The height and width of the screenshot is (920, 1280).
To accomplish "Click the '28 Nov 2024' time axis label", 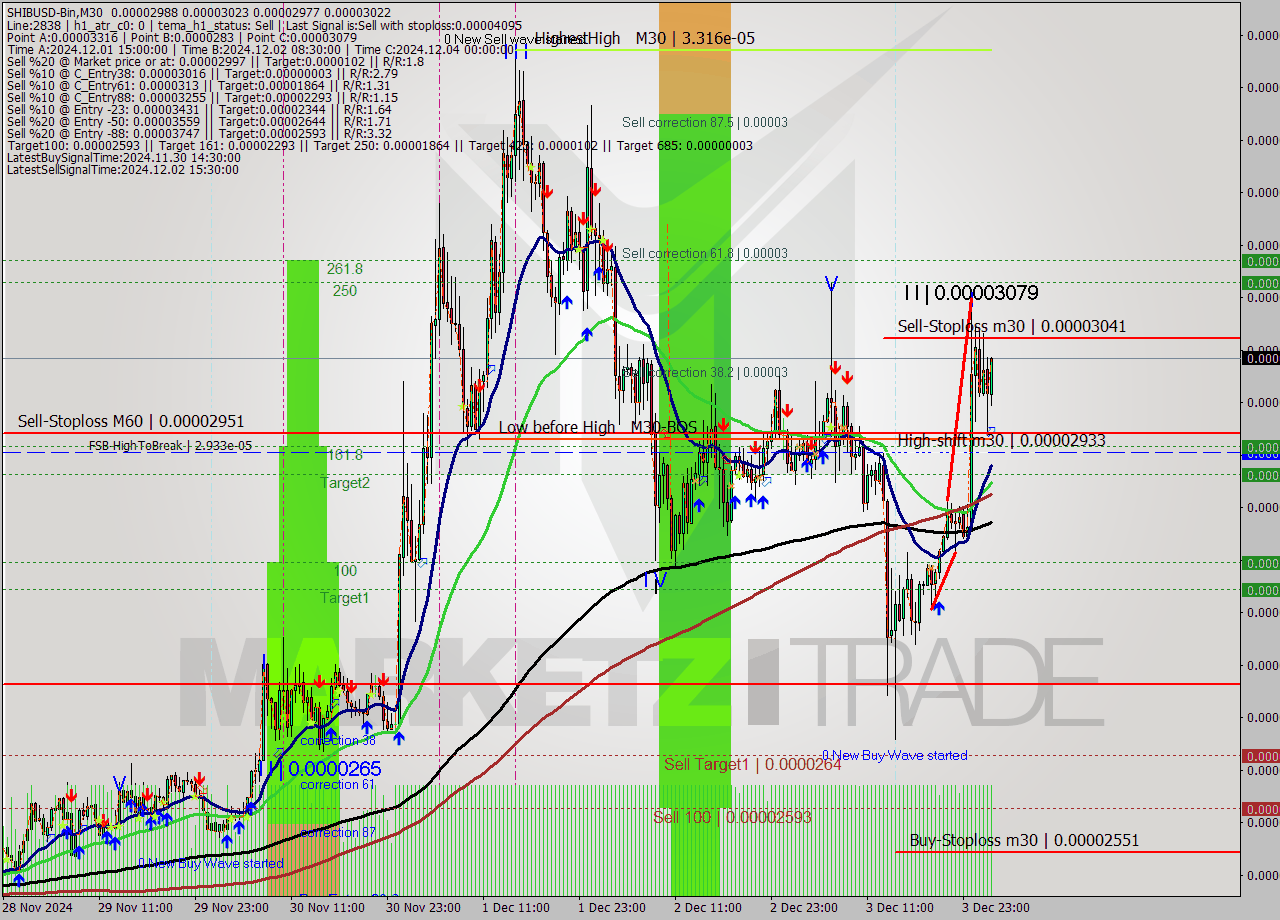I will (x=36, y=908).
